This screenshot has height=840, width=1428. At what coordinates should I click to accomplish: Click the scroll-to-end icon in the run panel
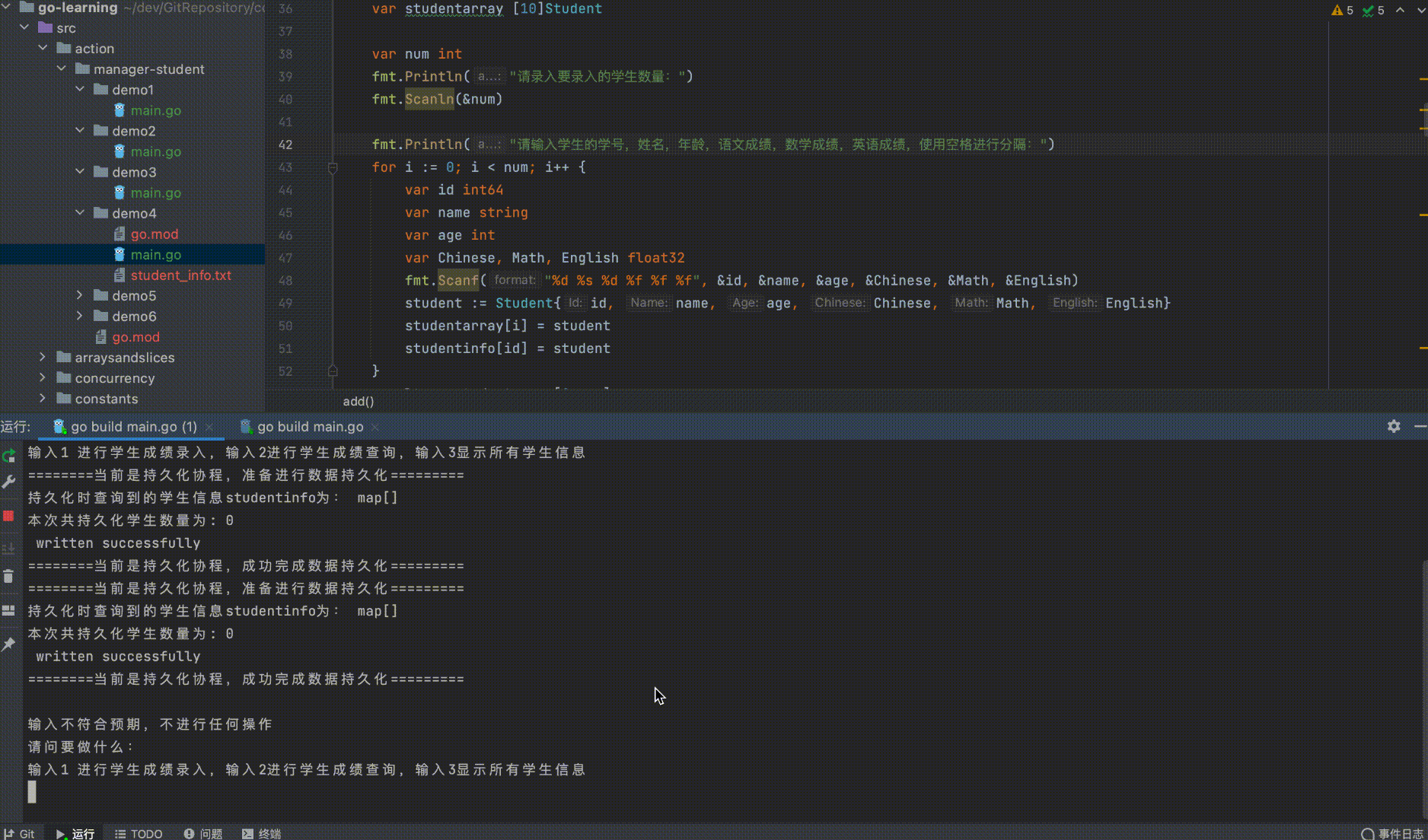tap(8, 548)
